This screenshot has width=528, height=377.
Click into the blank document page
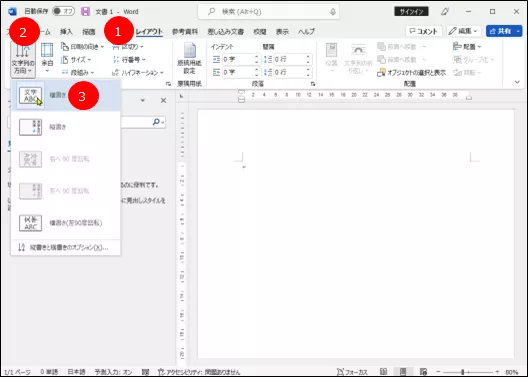tap(356, 234)
